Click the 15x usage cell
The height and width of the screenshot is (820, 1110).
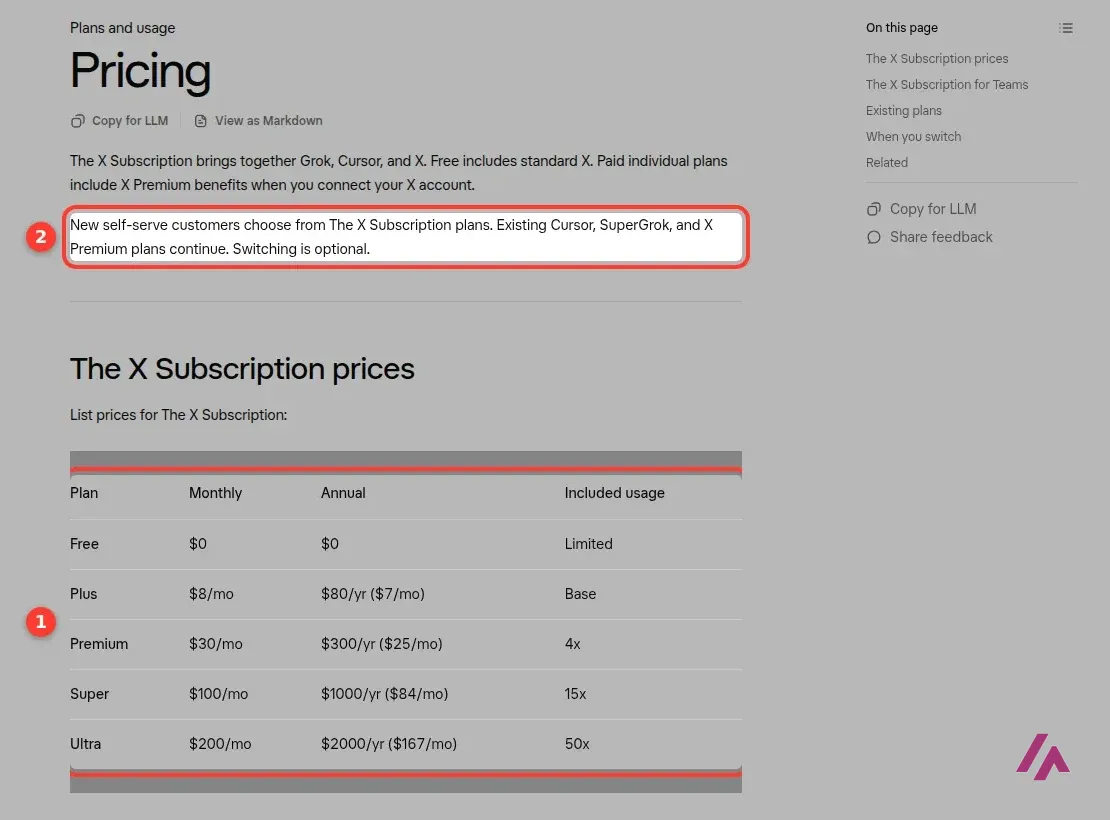[576, 694]
